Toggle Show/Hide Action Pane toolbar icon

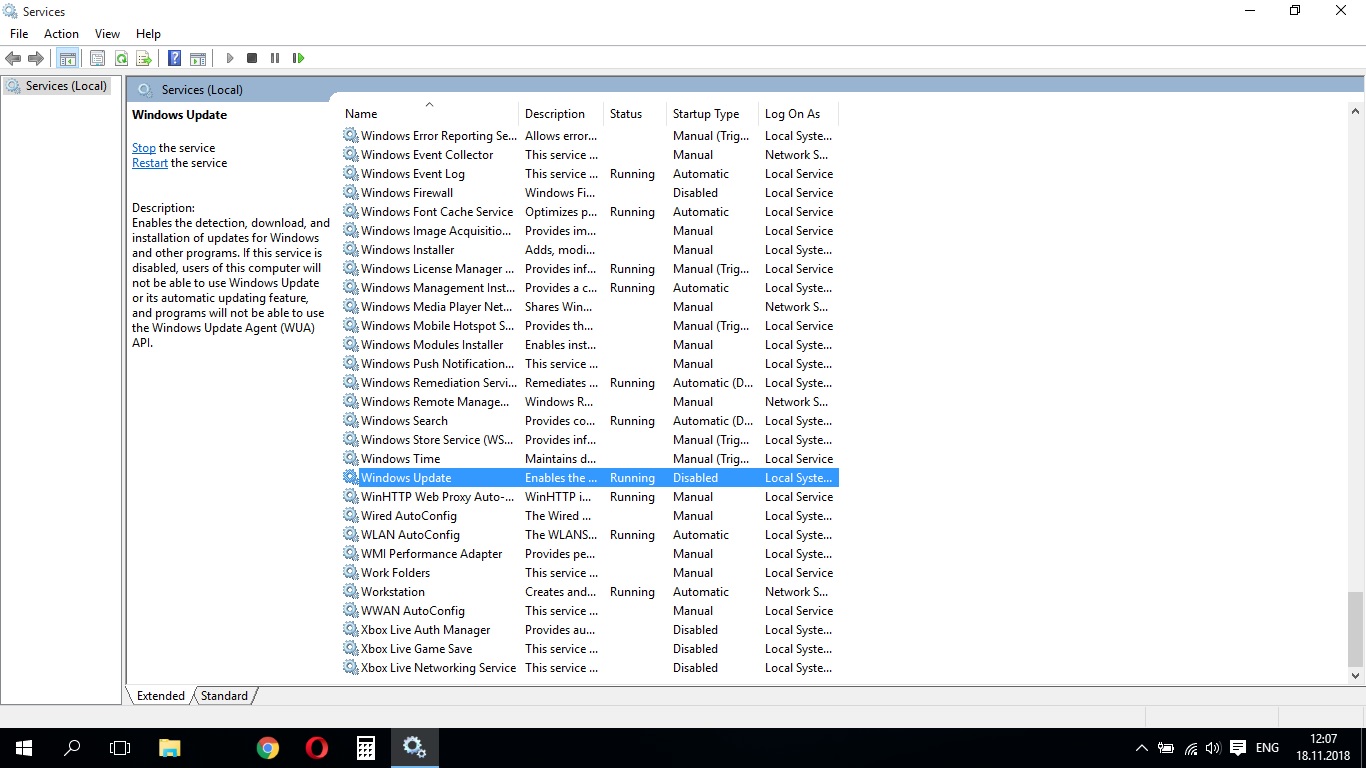click(x=198, y=58)
